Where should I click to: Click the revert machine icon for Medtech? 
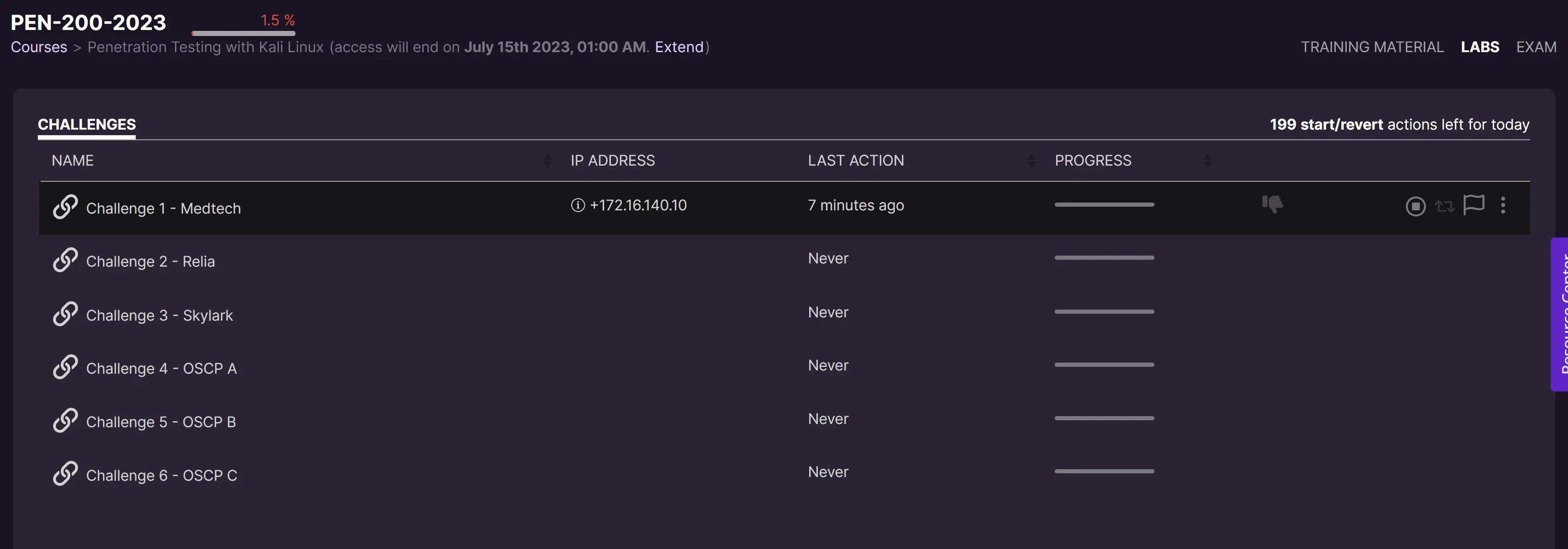[x=1444, y=206]
